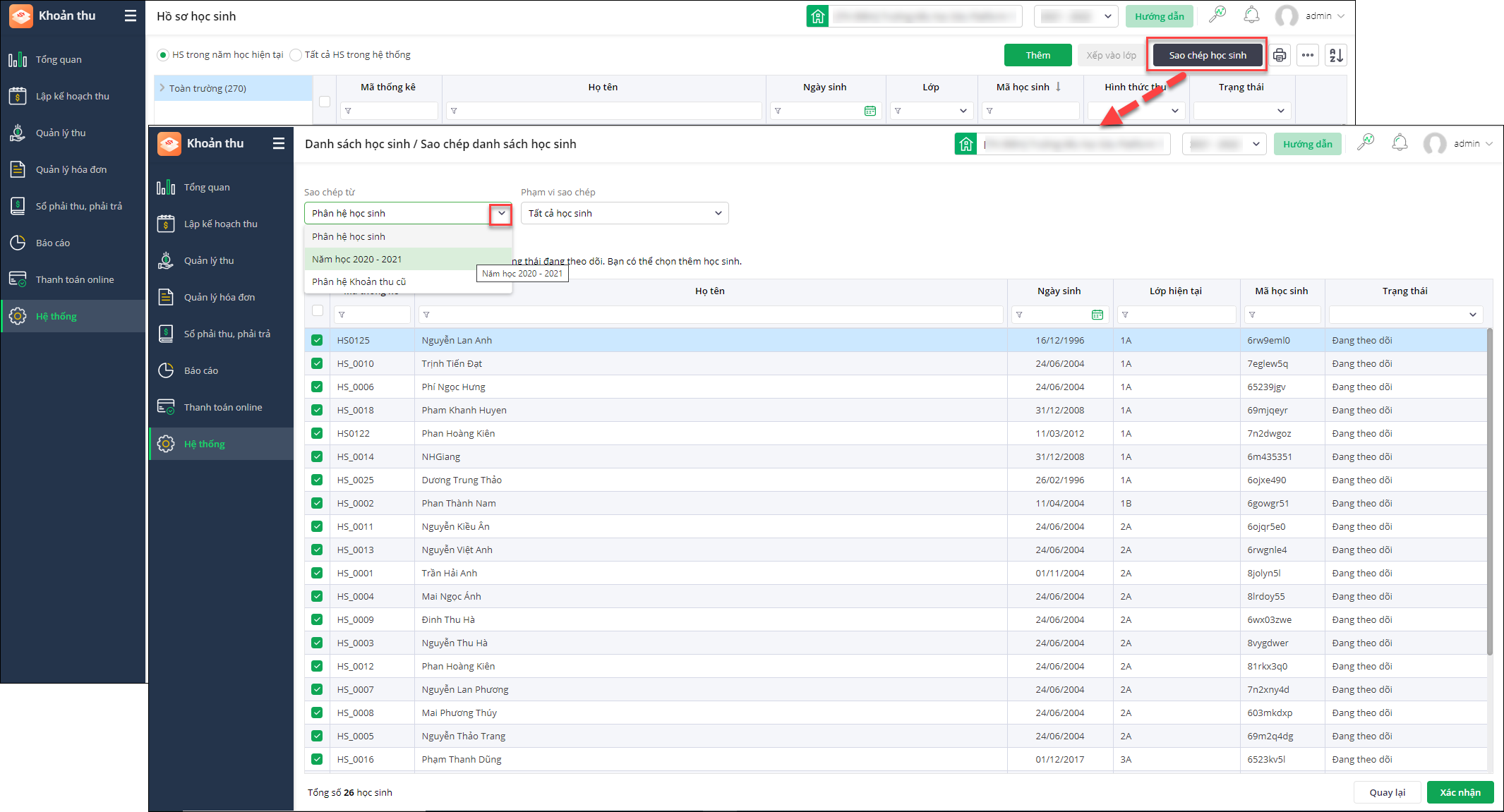1504x812 pixels.
Task: Select Tất cả HS trong hệ thống radio
Action: (297, 55)
